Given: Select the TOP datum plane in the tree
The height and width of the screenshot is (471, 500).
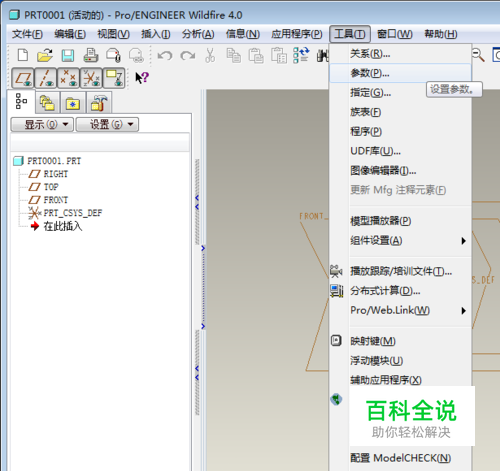Looking at the screenshot, I should point(51,187).
